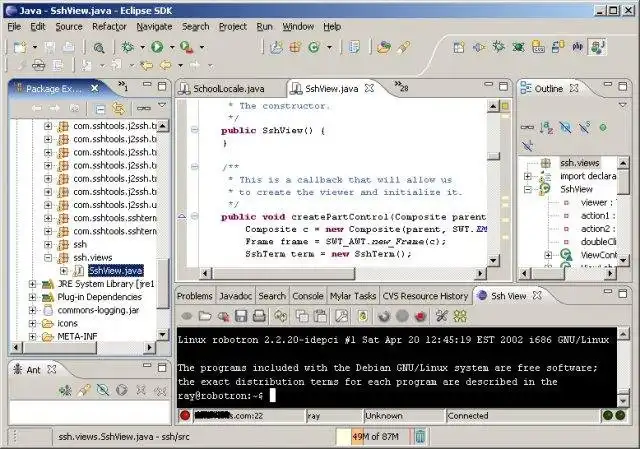Click the green Run button in toolbar
The width and height of the screenshot is (640, 449).
[x=156, y=47]
